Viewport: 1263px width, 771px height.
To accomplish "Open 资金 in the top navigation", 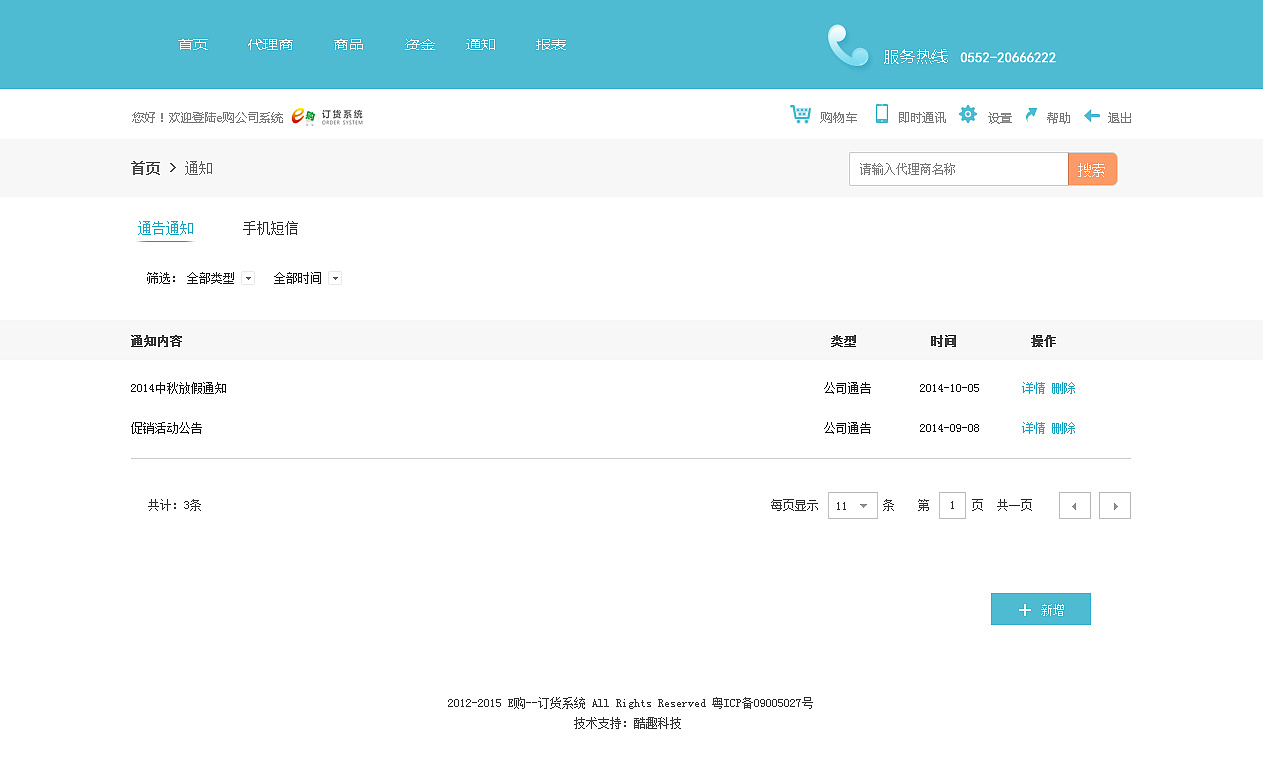I will coord(420,45).
